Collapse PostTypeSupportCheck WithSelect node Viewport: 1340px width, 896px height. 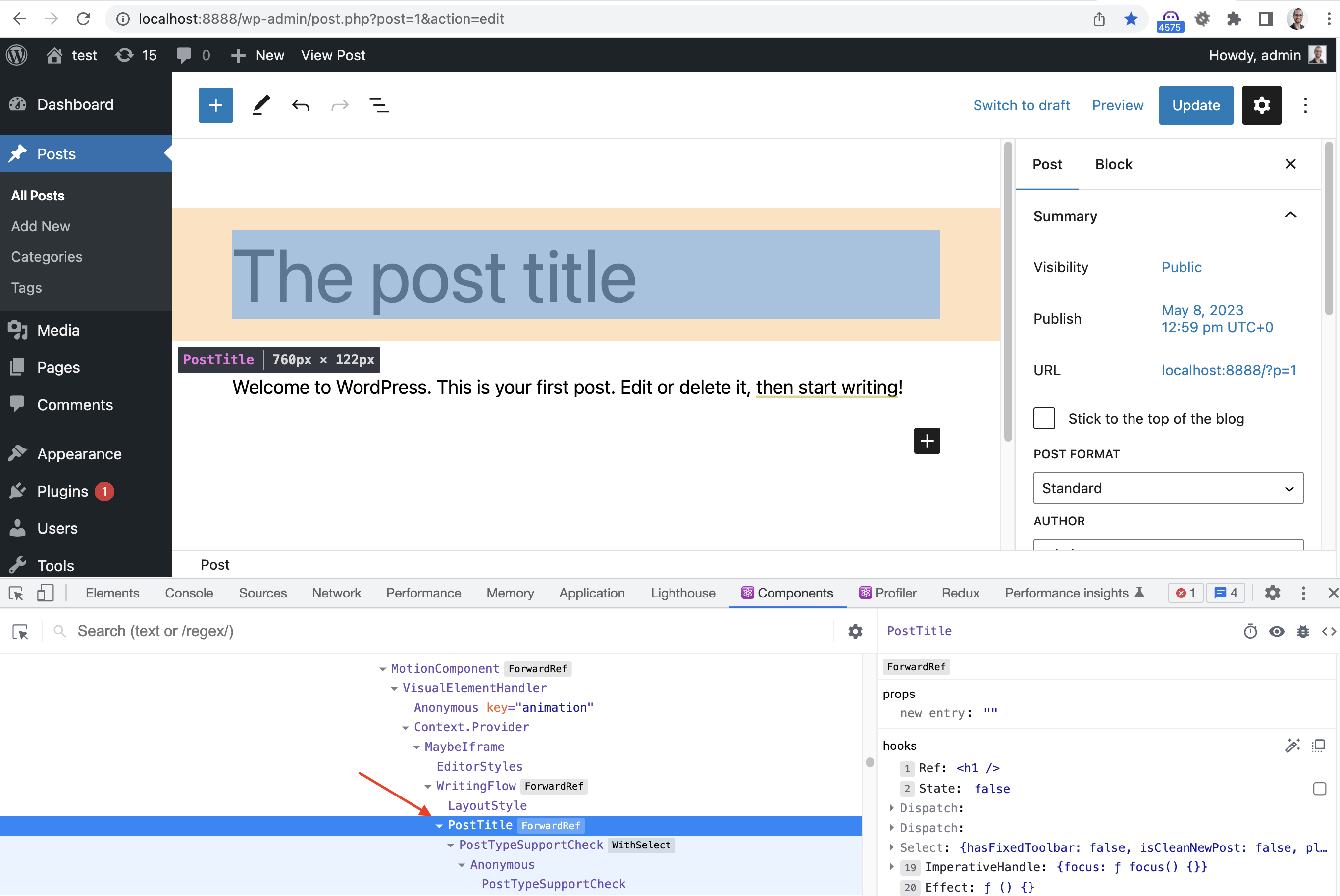coord(451,845)
